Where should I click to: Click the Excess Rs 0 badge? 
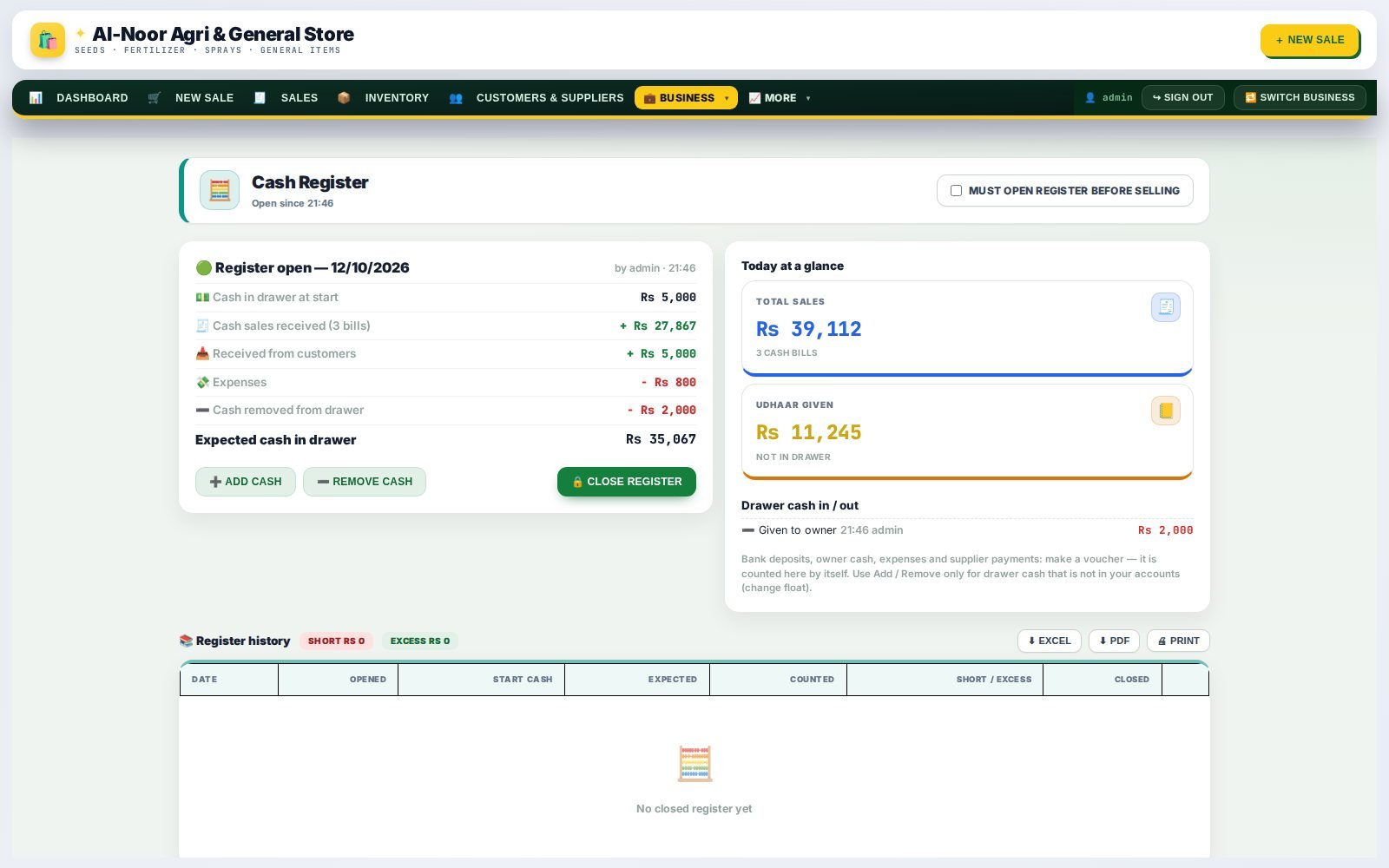click(x=420, y=641)
